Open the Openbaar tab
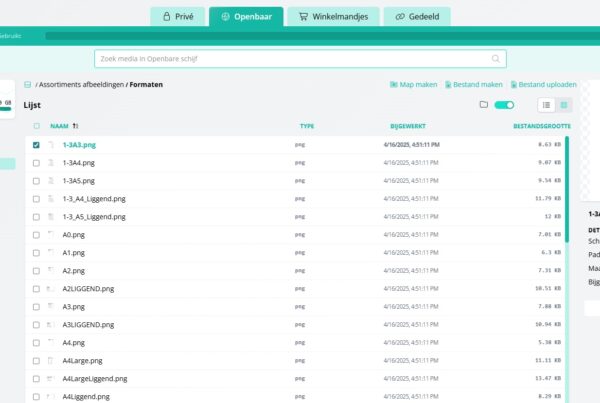 click(x=246, y=16)
